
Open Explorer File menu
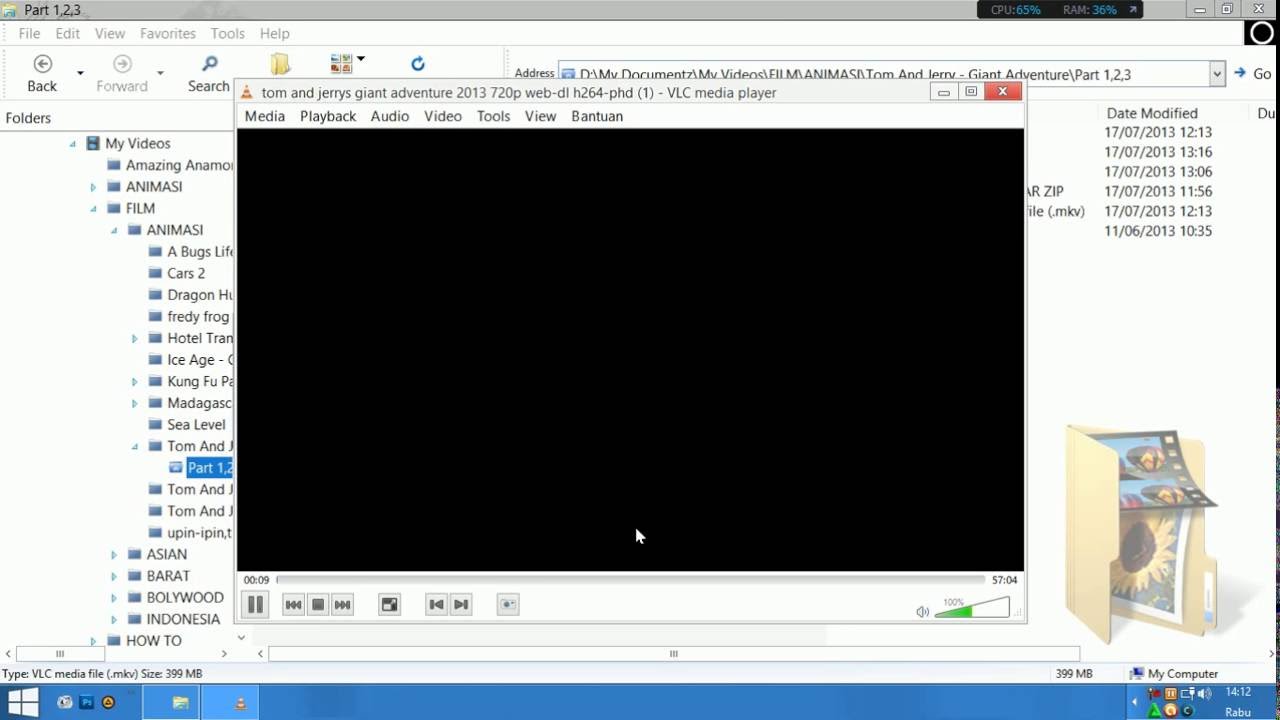[30, 33]
